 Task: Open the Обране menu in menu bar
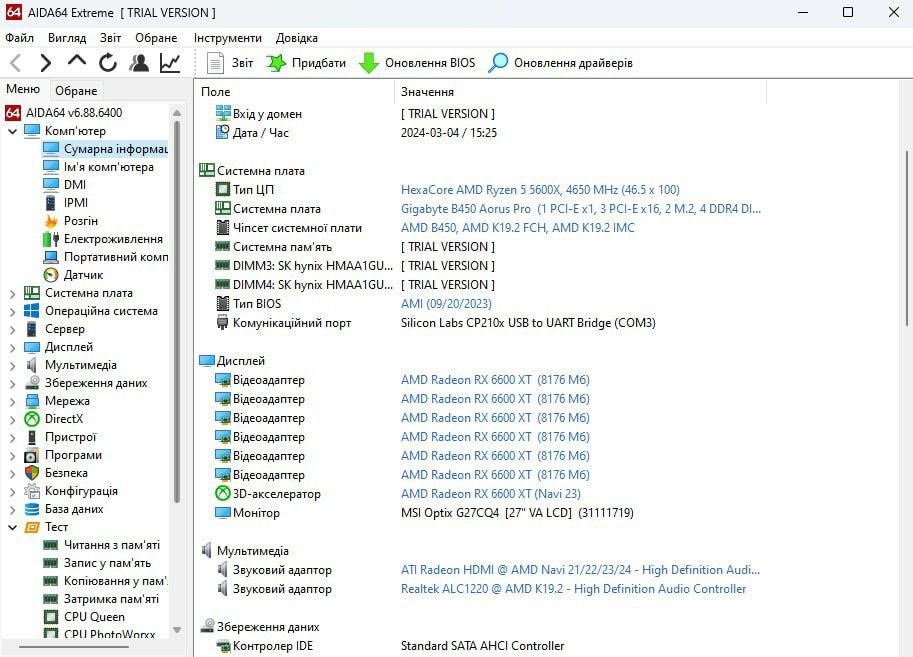156,38
